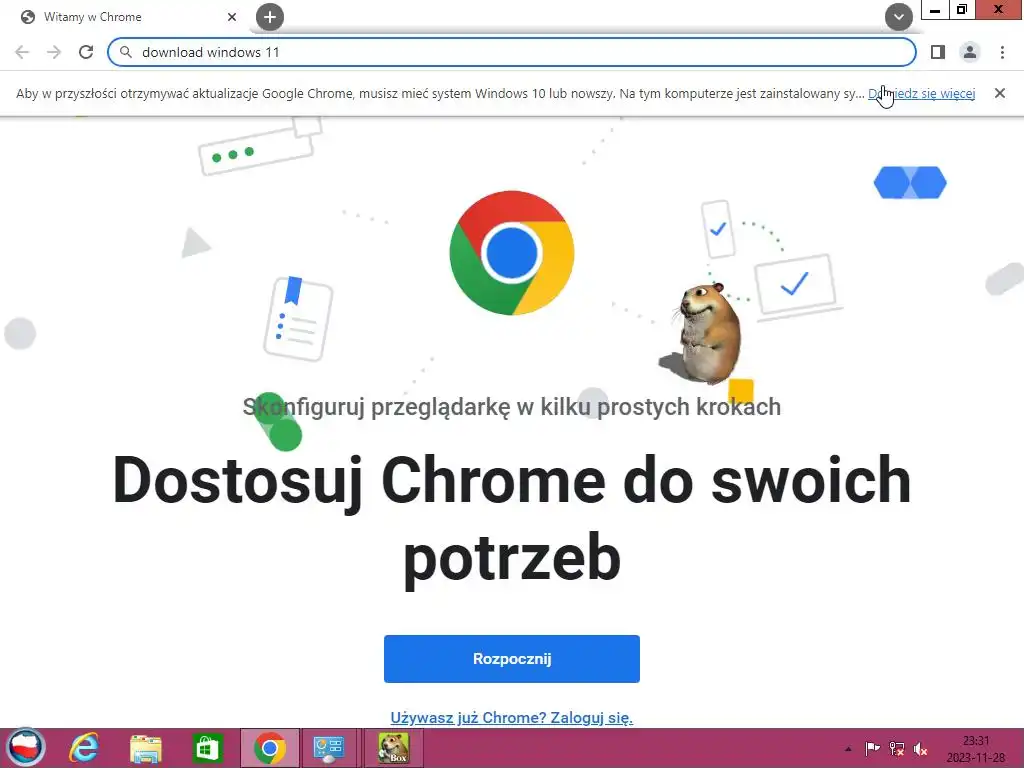Open the hamster Box taskbar app
The image size is (1024, 768).
pos(393,748)
